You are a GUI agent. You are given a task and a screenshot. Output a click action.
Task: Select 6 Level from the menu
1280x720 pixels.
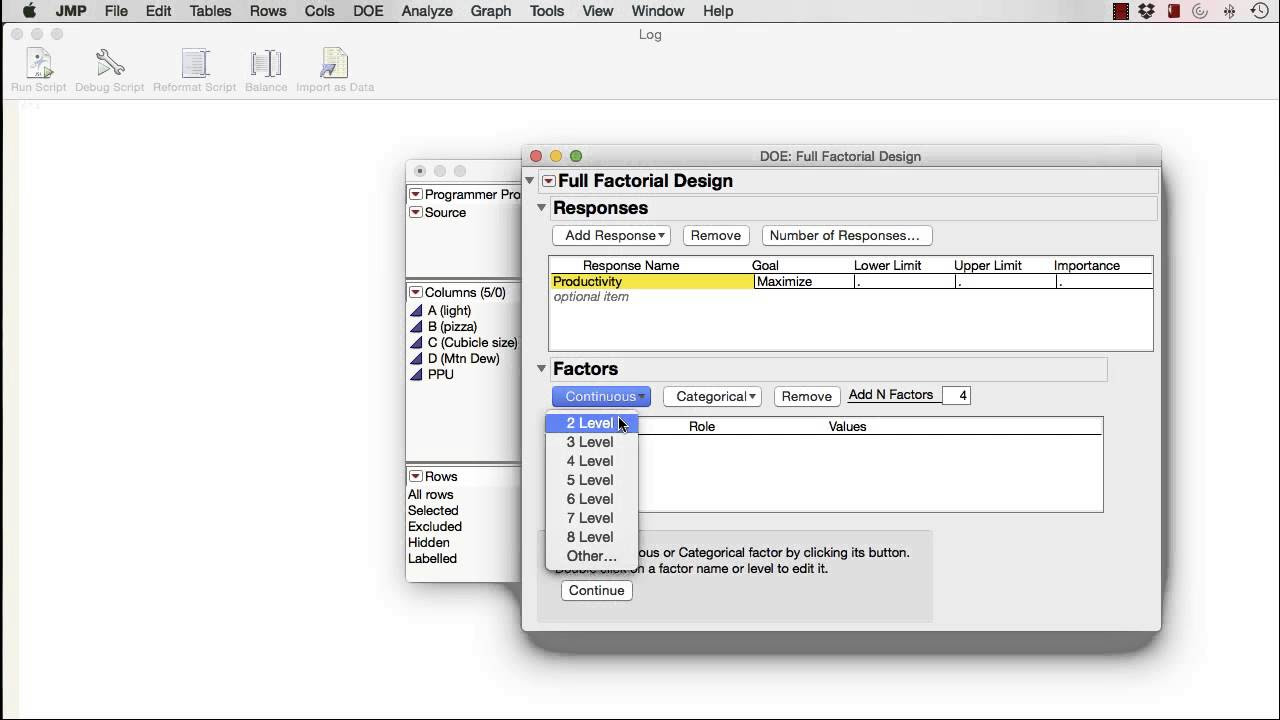coord(591,499)
